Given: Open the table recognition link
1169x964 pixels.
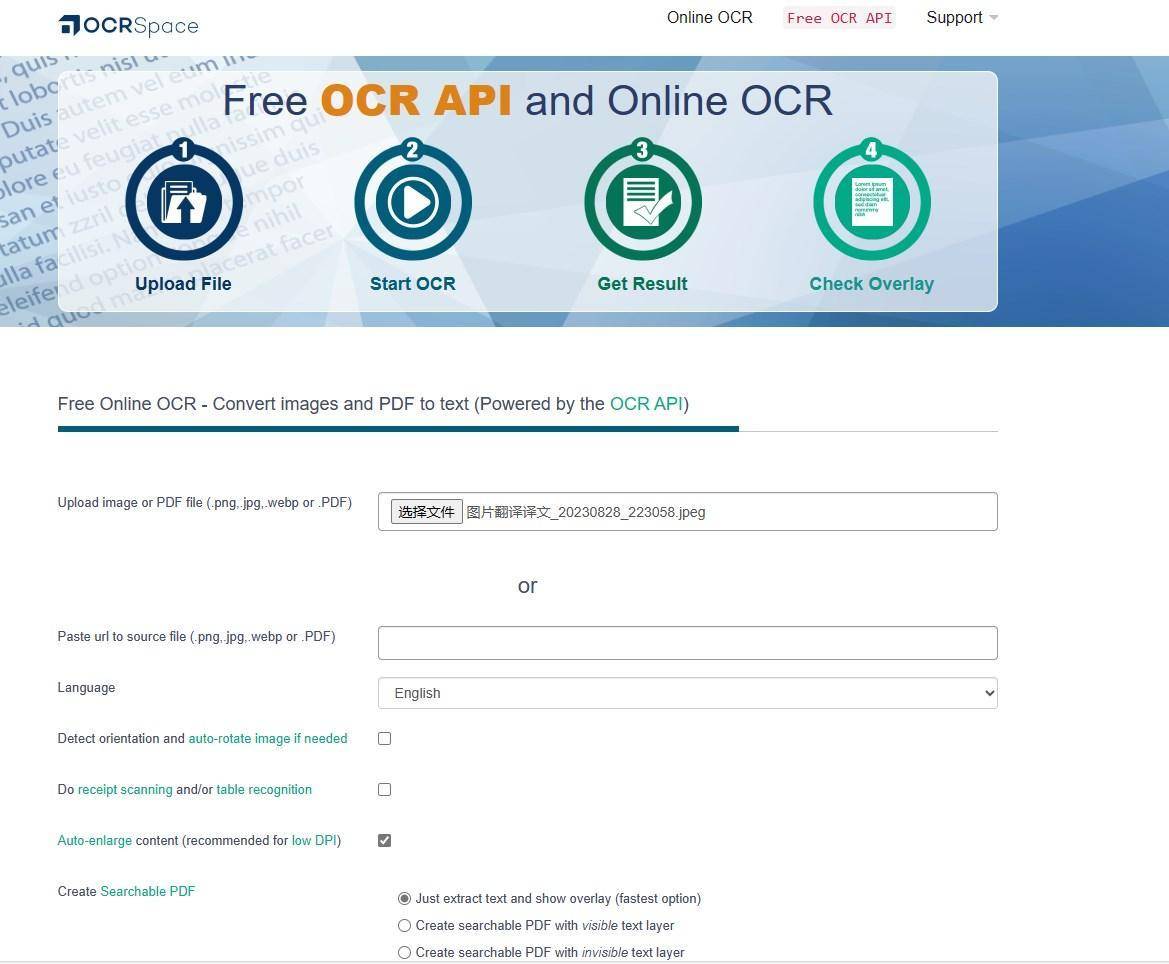Looking at the screenshot, I should click(264, 789).
